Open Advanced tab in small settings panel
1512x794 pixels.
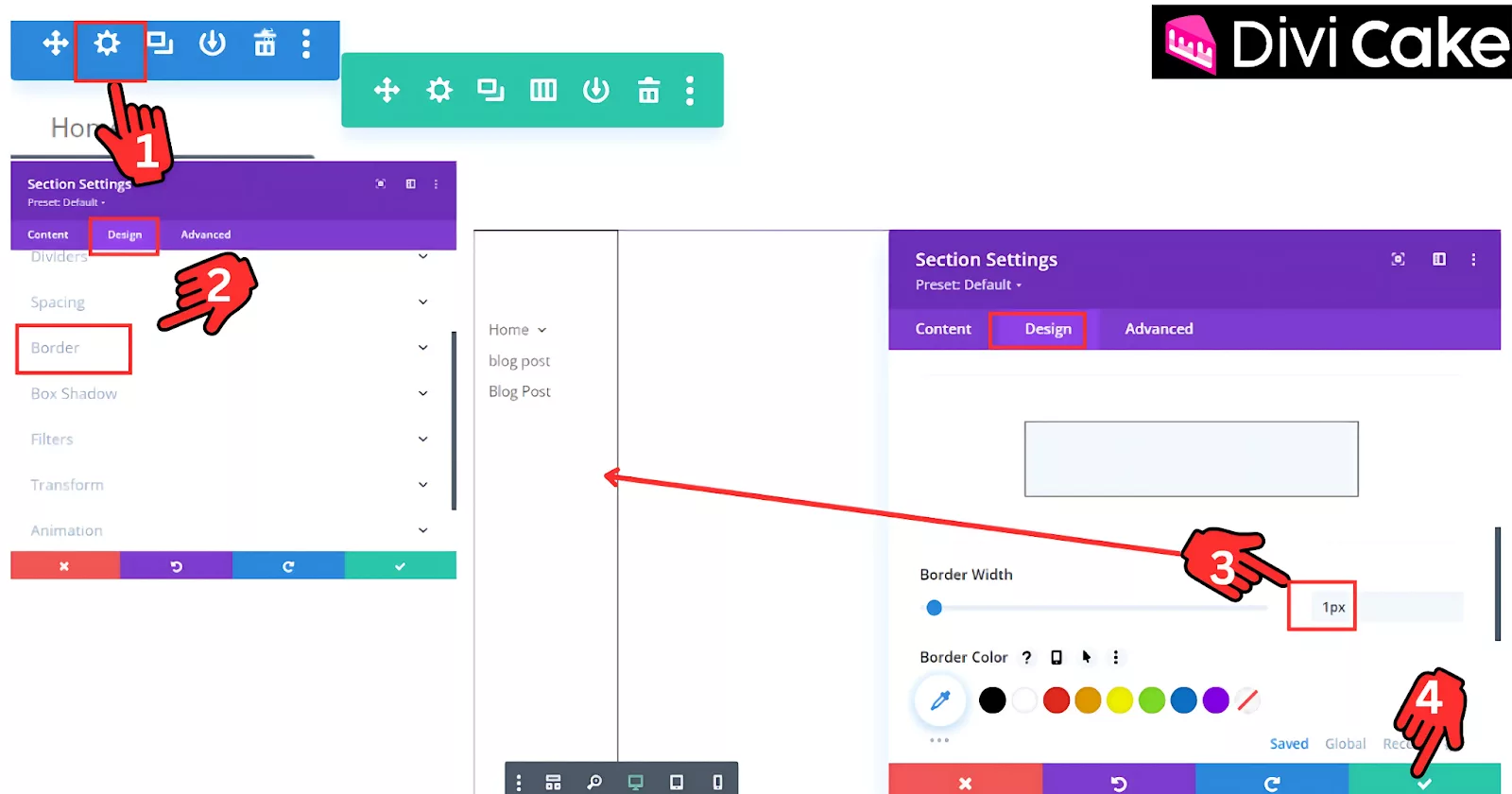pos(206,234)
